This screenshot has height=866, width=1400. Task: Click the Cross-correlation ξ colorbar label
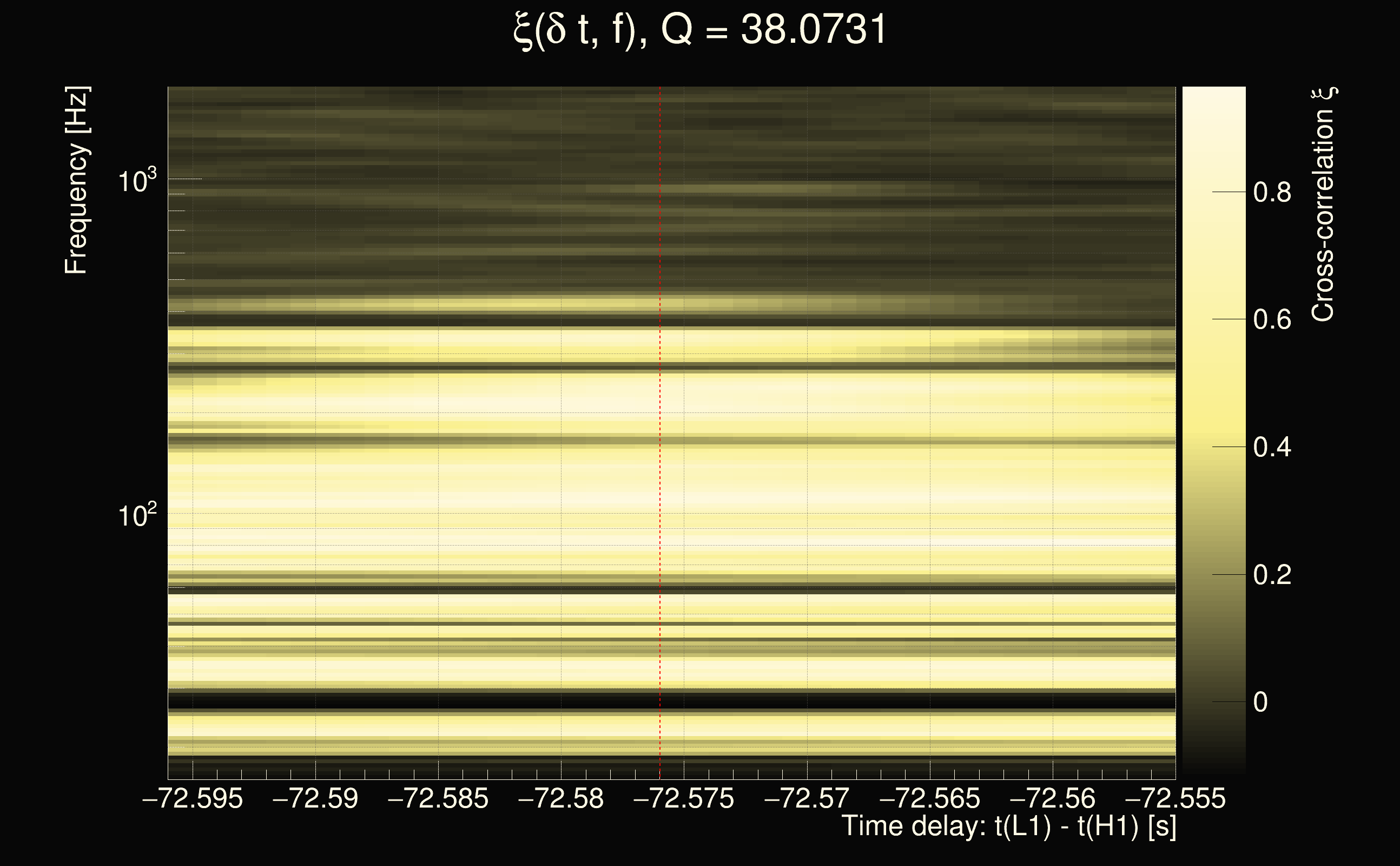(1323, 205)
